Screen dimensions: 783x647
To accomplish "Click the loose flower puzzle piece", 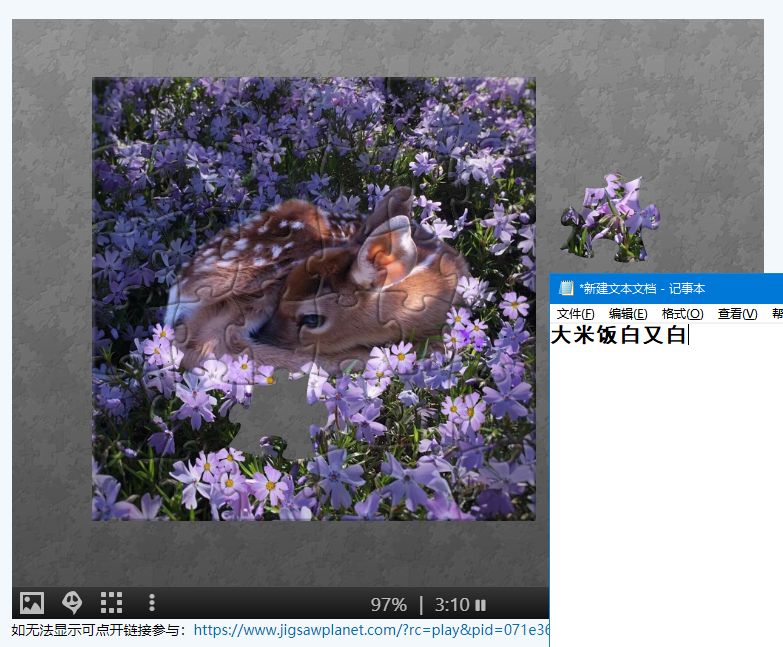I will (x=611, y=216).
